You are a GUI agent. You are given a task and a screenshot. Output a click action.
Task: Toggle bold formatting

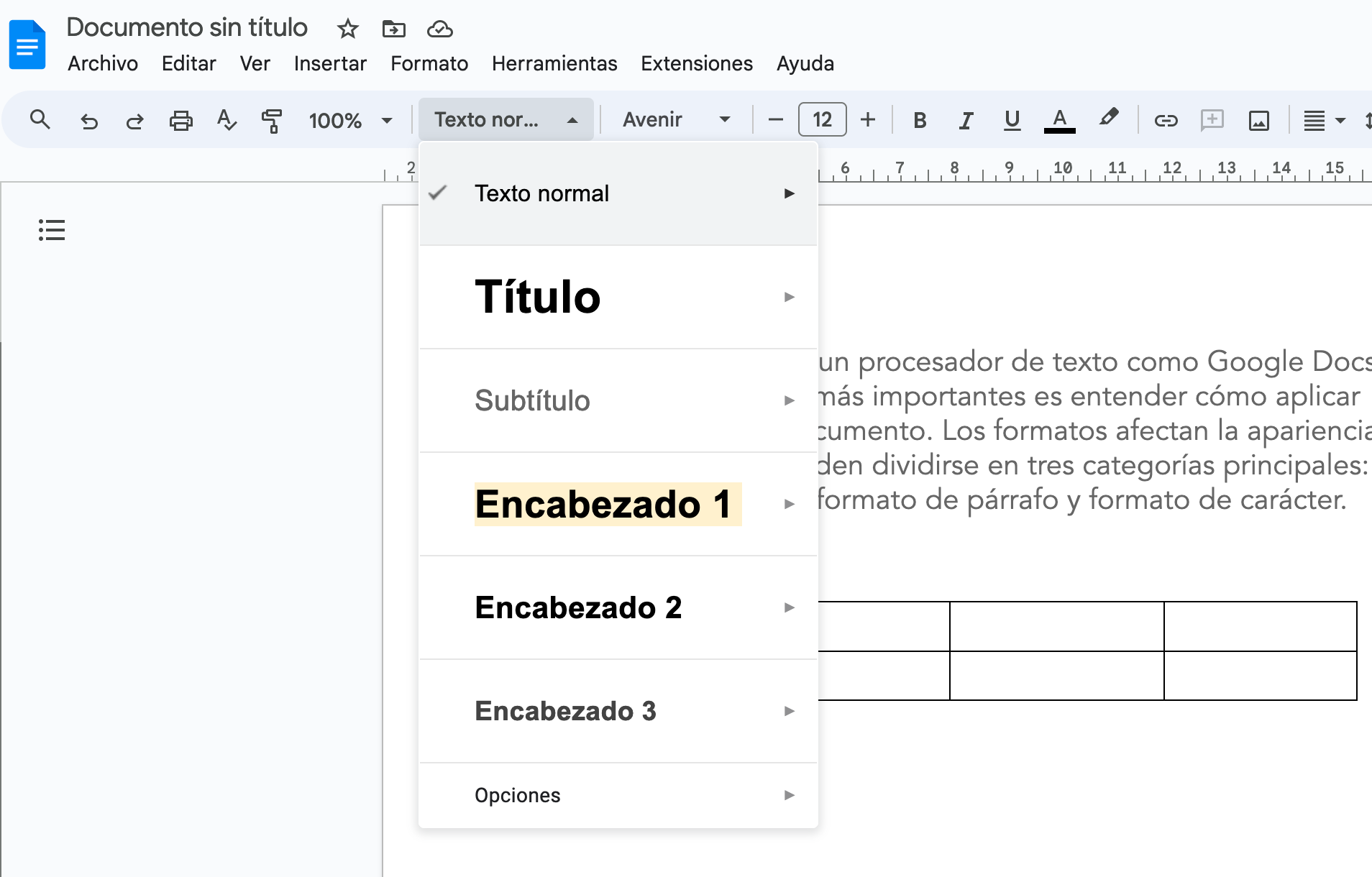click(x=920, y=120)
